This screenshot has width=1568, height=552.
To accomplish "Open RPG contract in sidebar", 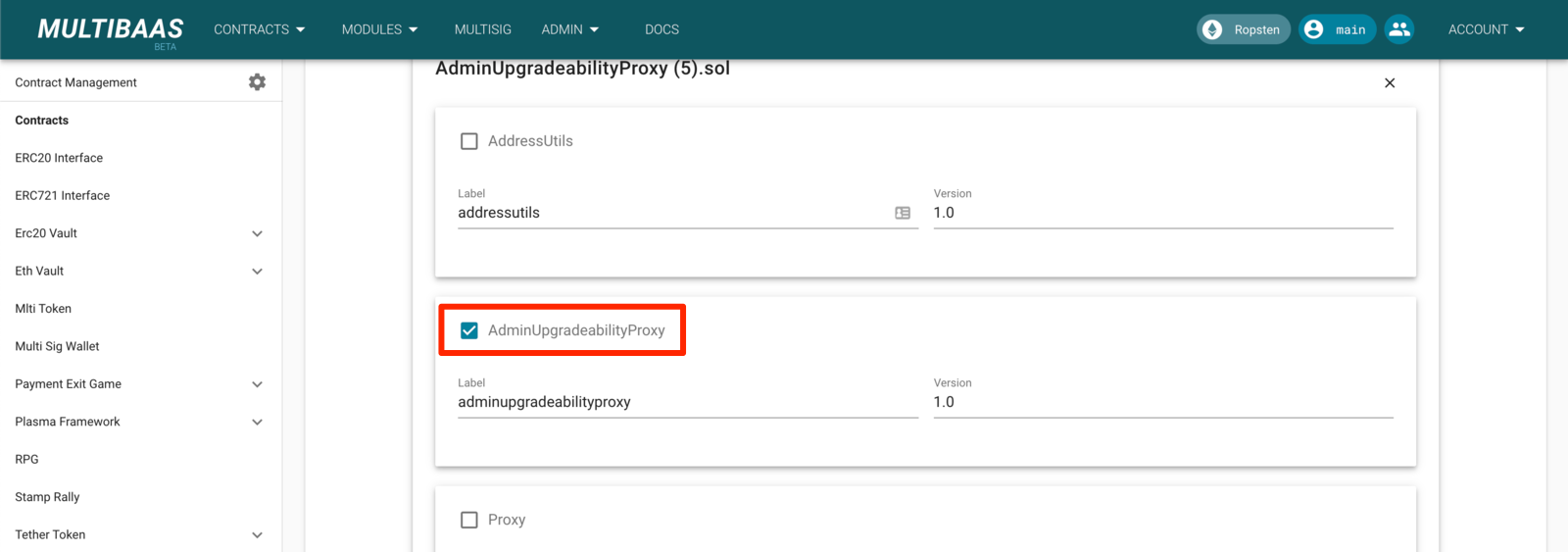I will (x=26, y=460).
